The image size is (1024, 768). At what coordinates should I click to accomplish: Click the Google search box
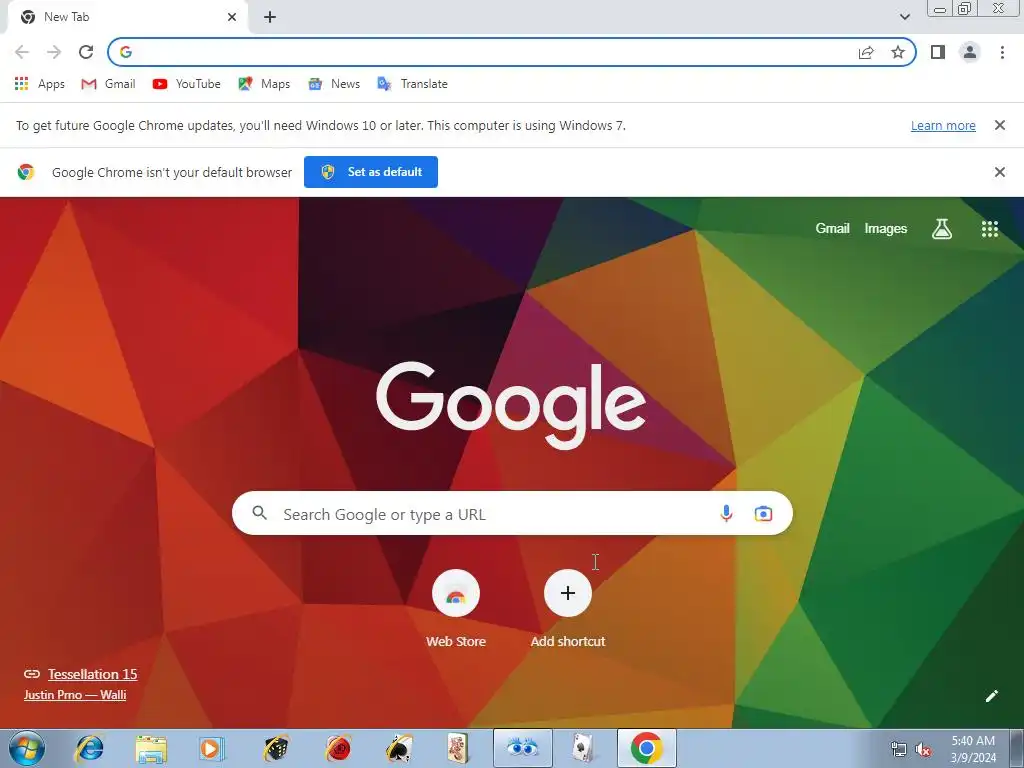[x=512, y=513]
